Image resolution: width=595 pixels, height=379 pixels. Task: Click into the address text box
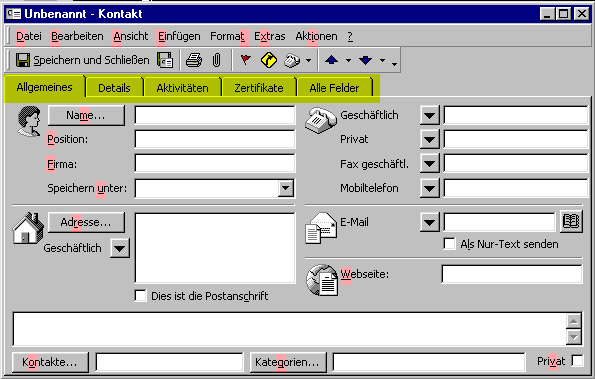point(215,248)
